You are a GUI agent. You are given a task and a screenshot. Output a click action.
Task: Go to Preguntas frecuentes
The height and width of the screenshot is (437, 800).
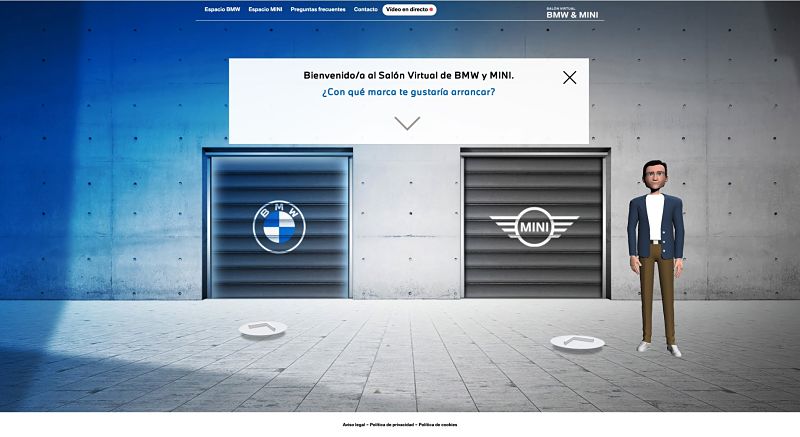[x=318, y=9]
